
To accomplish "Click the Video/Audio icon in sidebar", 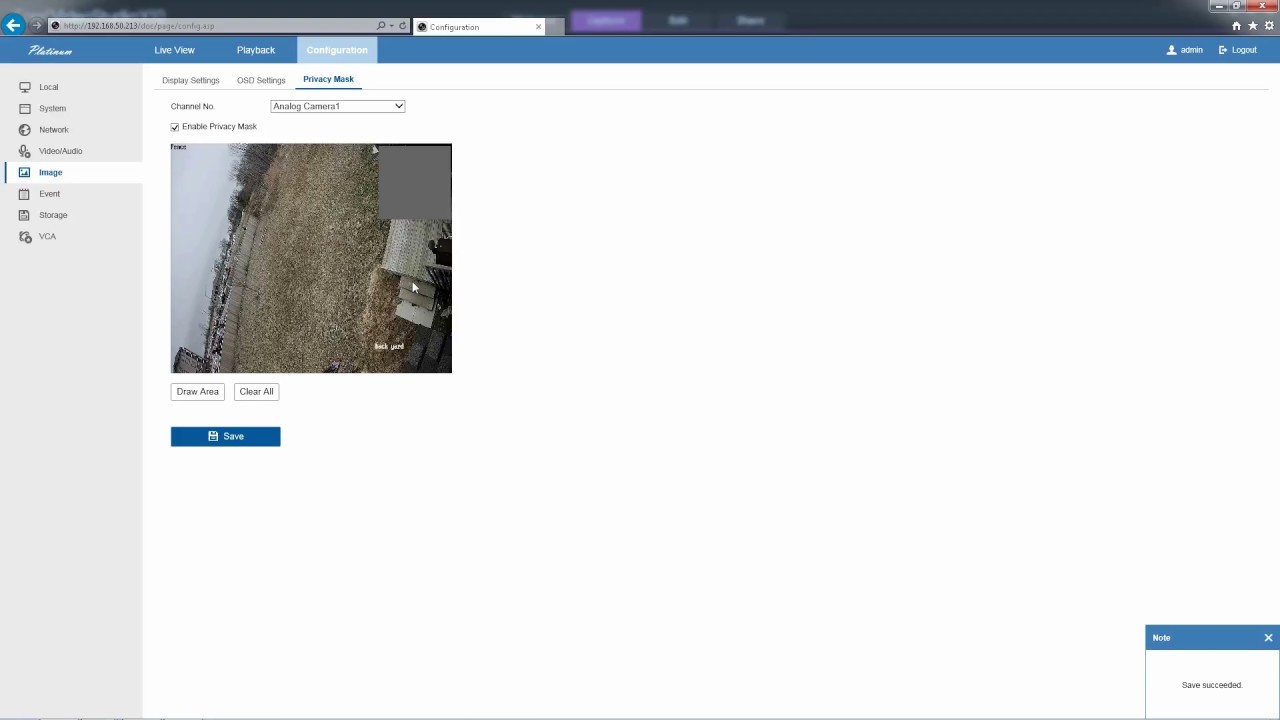I will [x=25, y=151].
